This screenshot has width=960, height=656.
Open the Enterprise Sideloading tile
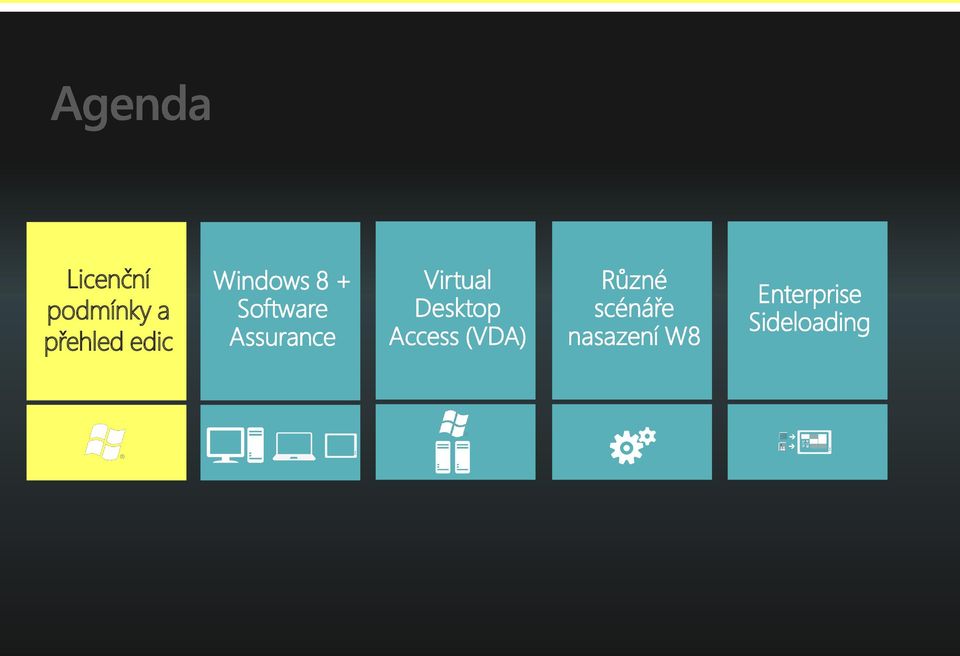click(808, 311)
